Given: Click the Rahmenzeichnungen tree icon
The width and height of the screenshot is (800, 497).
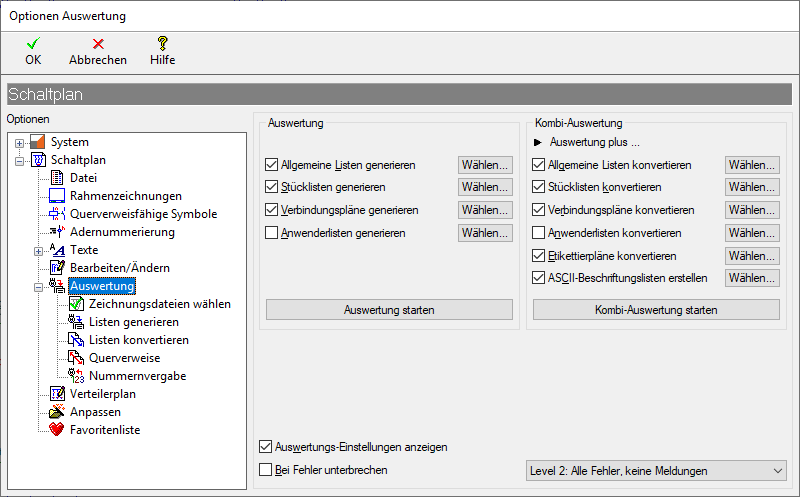Looking at the screenshot, I should (x=57, y=196).
